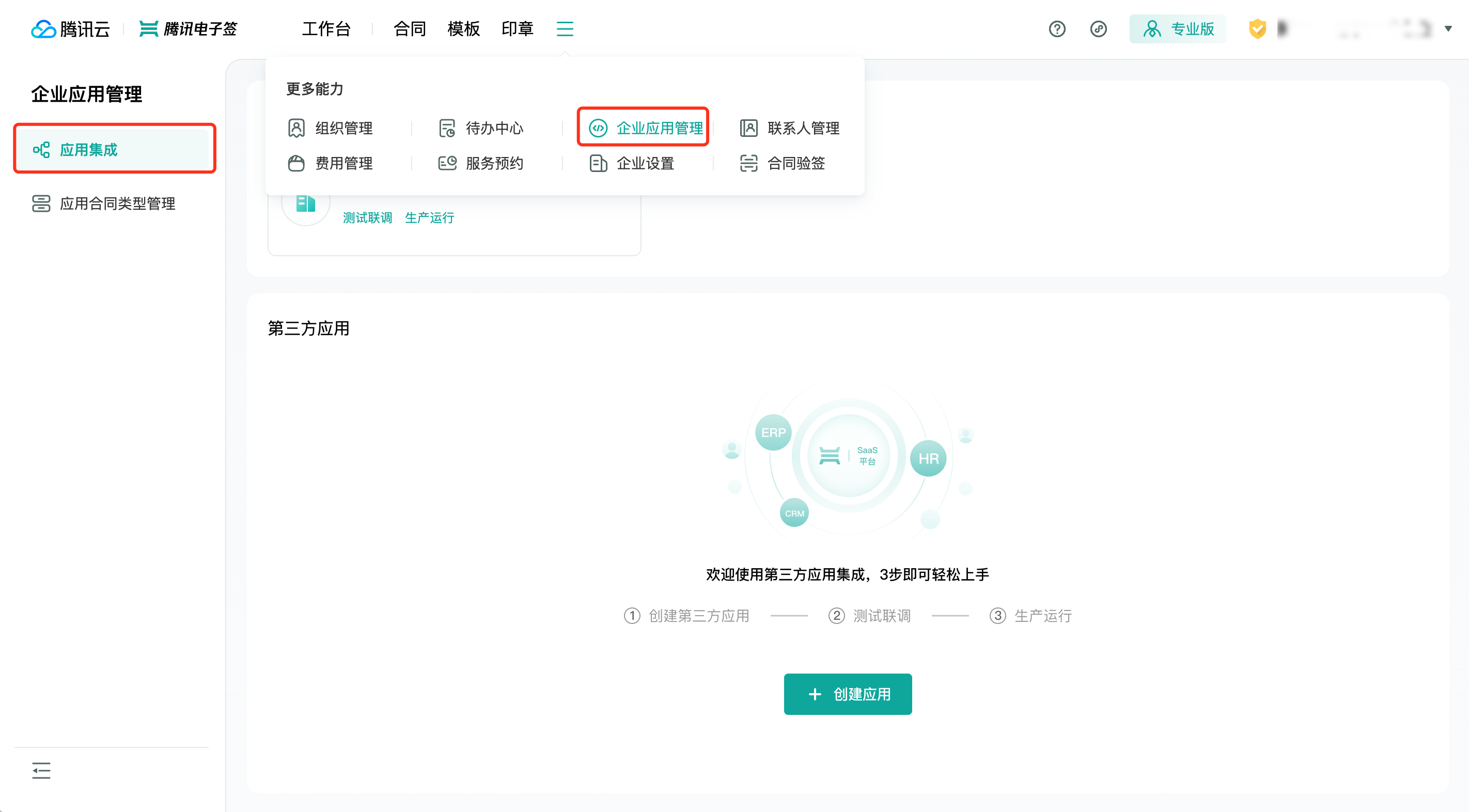Image resolution: width=1469 pixels, height=812 pixels.
Task: Click the 企业应用管理 code icon
Action: pyautogui.click(x=598, y=128)
